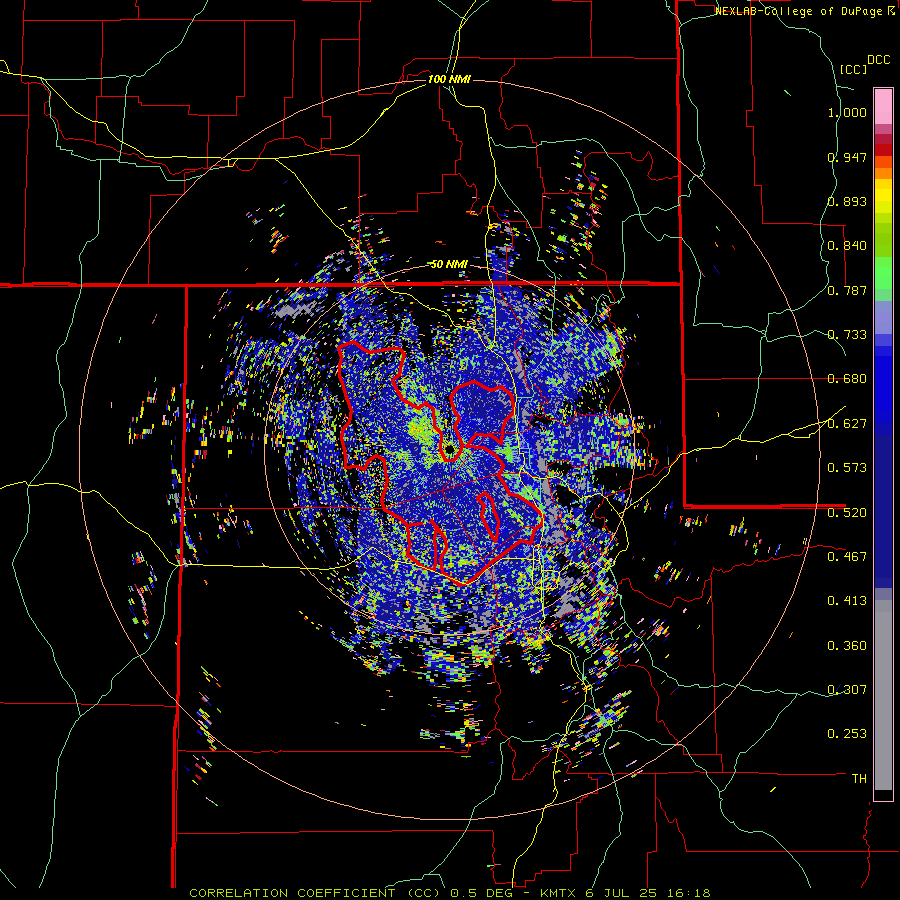Click the 6 JUL 25 date text
Image resolution: width=900 pixels, height=900 pixels.
(622, 893)
